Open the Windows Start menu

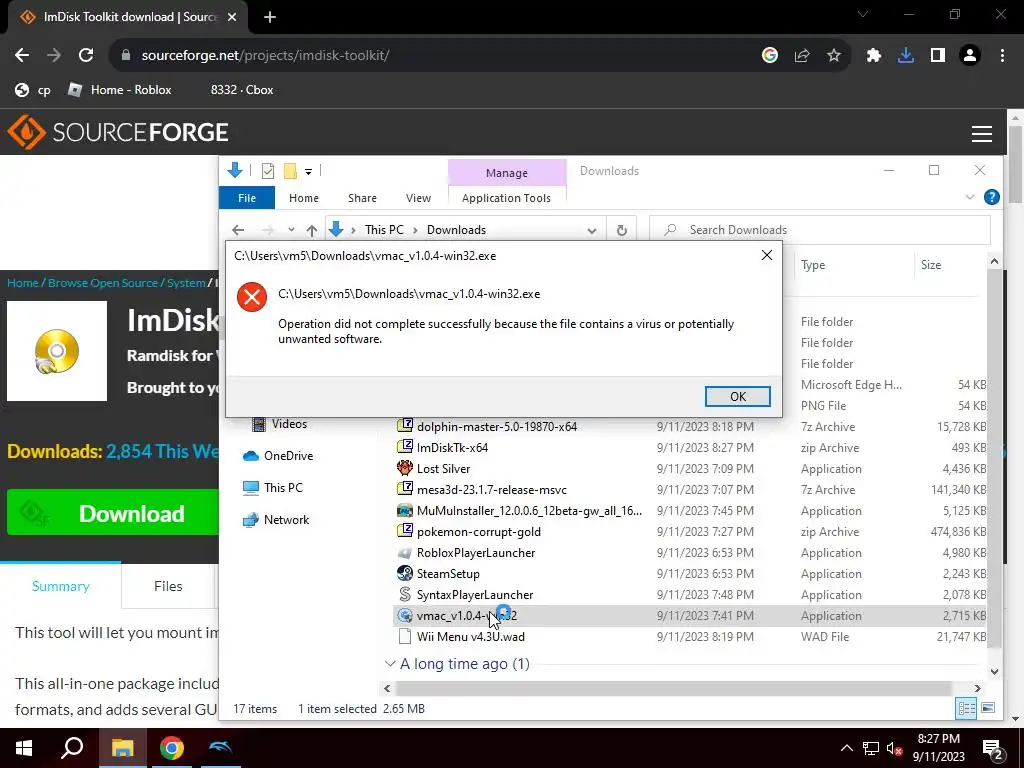(24, 748)
